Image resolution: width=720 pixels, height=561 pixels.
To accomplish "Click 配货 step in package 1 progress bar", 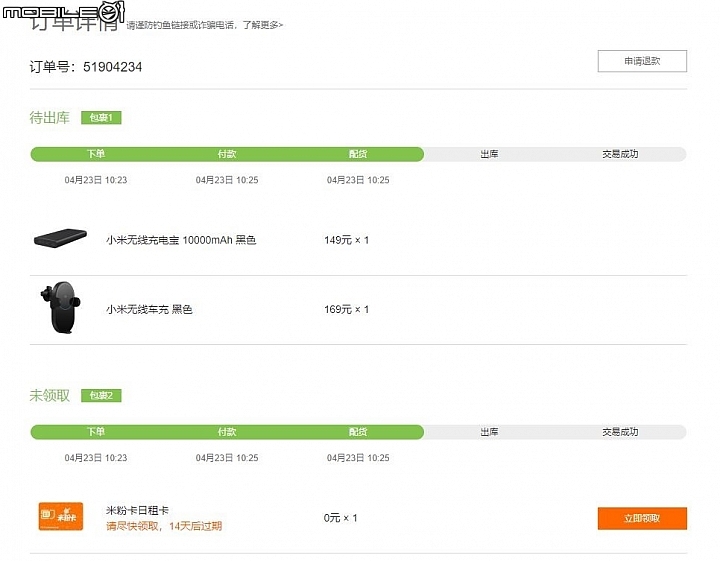I will (358, 154).
